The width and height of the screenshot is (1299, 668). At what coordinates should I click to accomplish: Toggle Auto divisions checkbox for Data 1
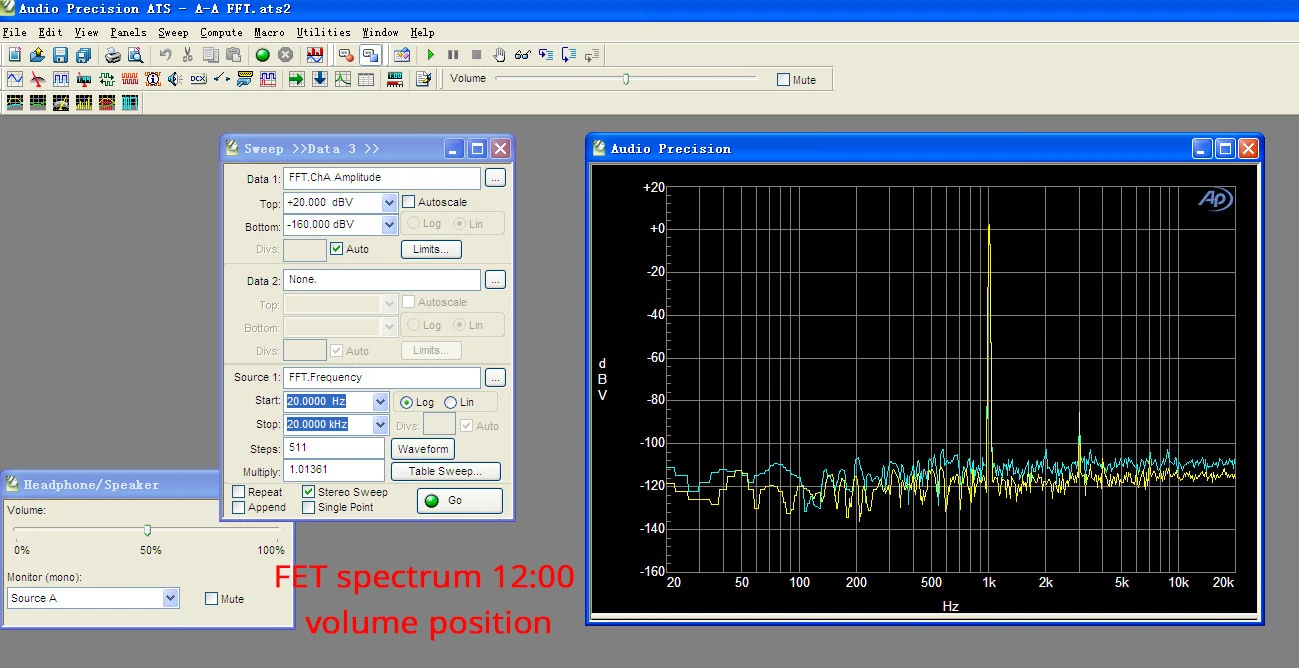(336, 249)
